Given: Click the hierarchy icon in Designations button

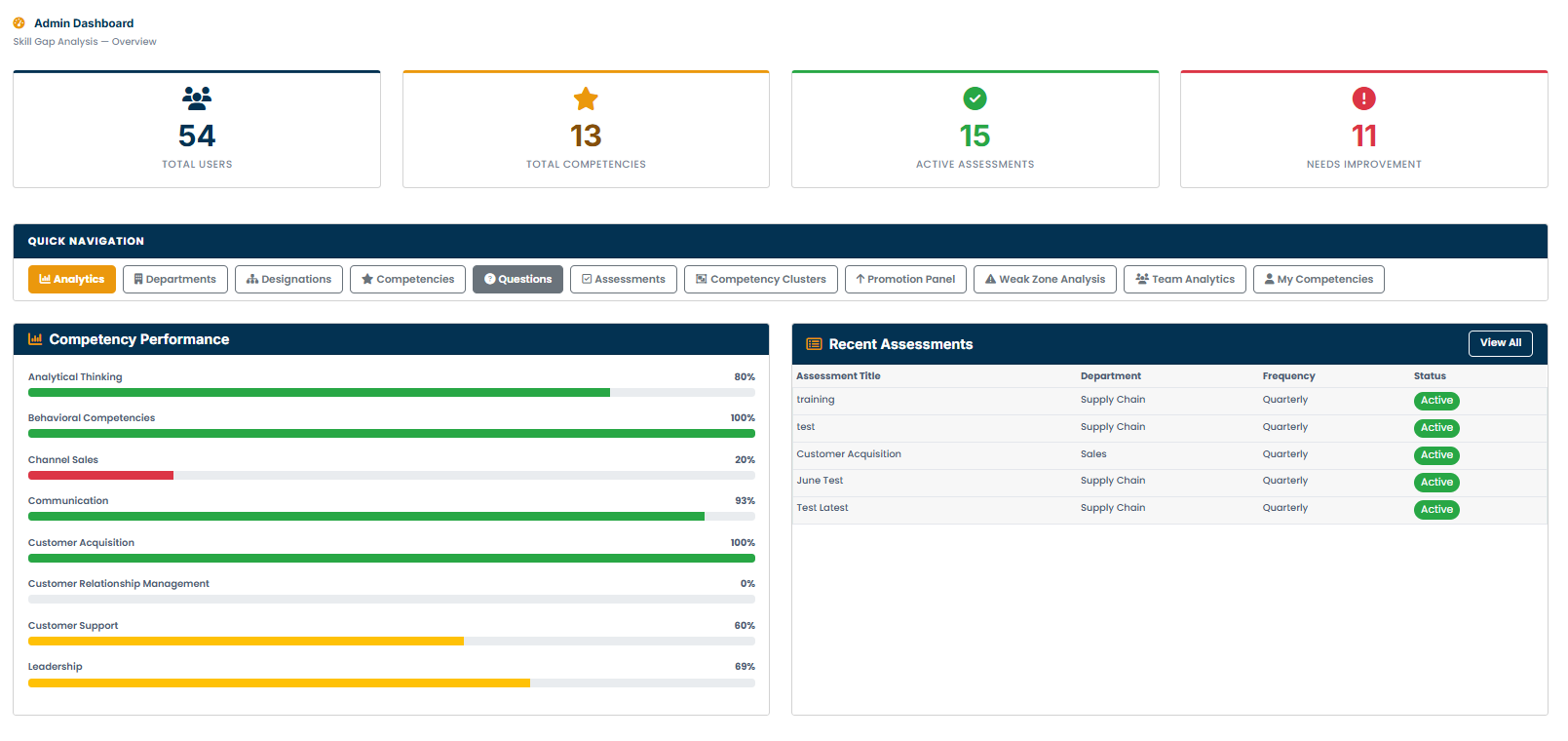Looking at the screenshot, I should tap(252, 279).
